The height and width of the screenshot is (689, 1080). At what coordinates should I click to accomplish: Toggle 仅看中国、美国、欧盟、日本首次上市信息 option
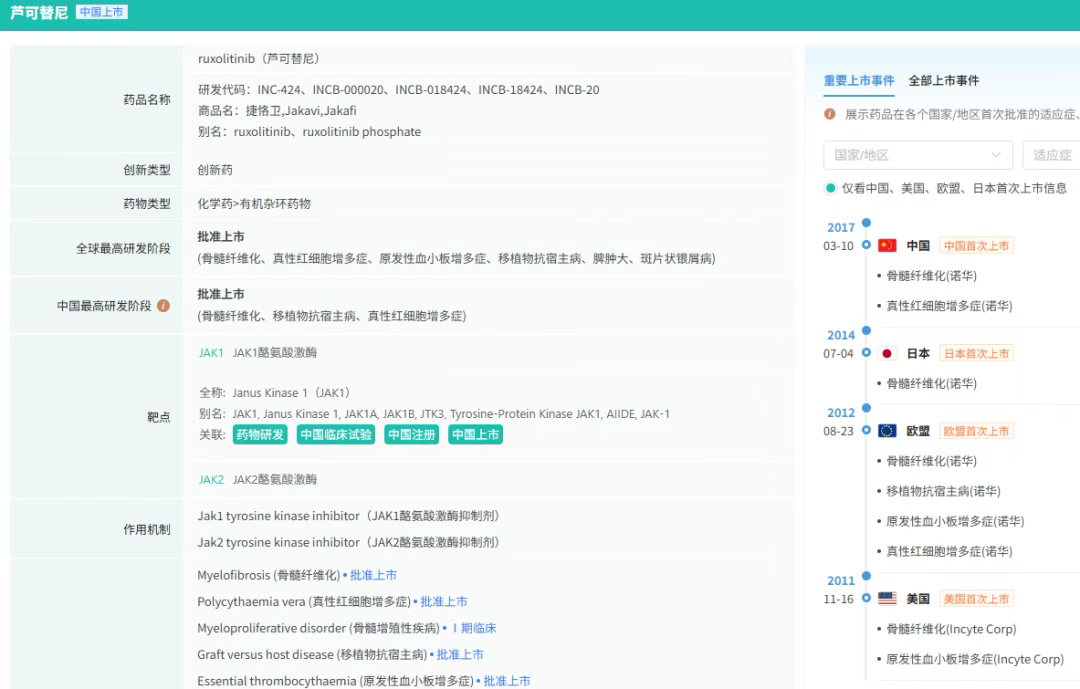coord(831,188)
